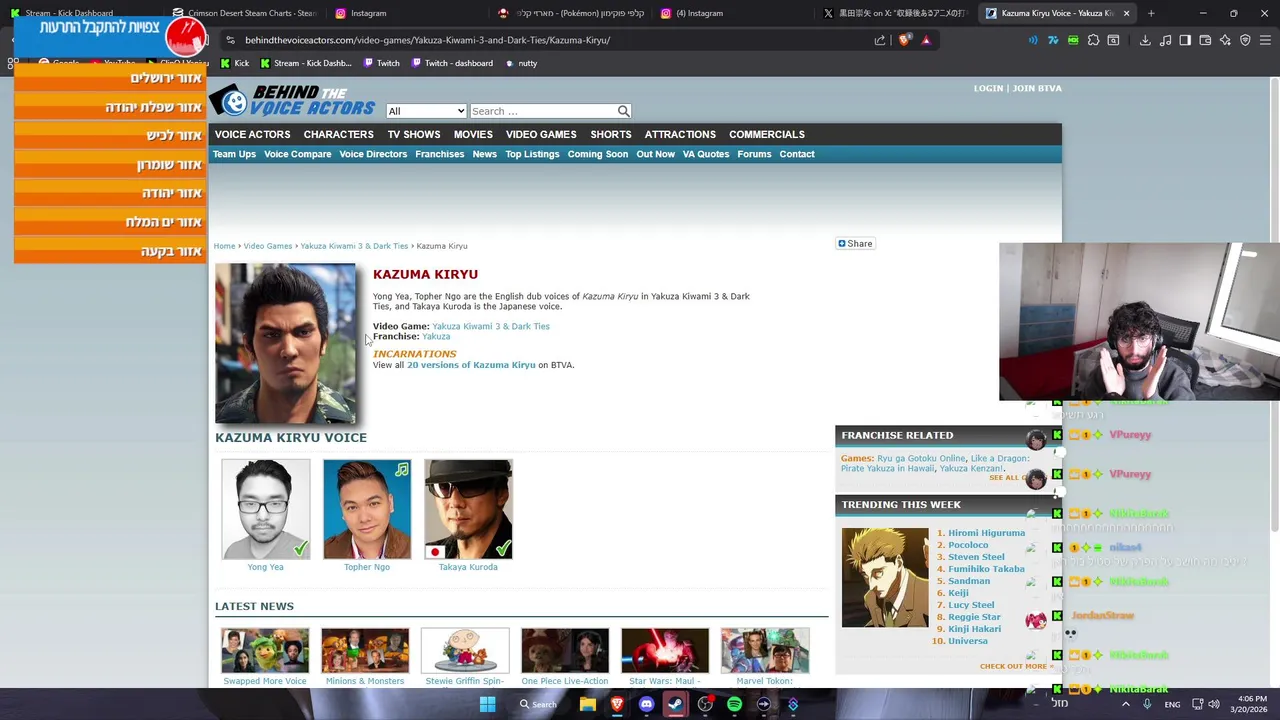Open Franchises submenu link

coord(440,154)
